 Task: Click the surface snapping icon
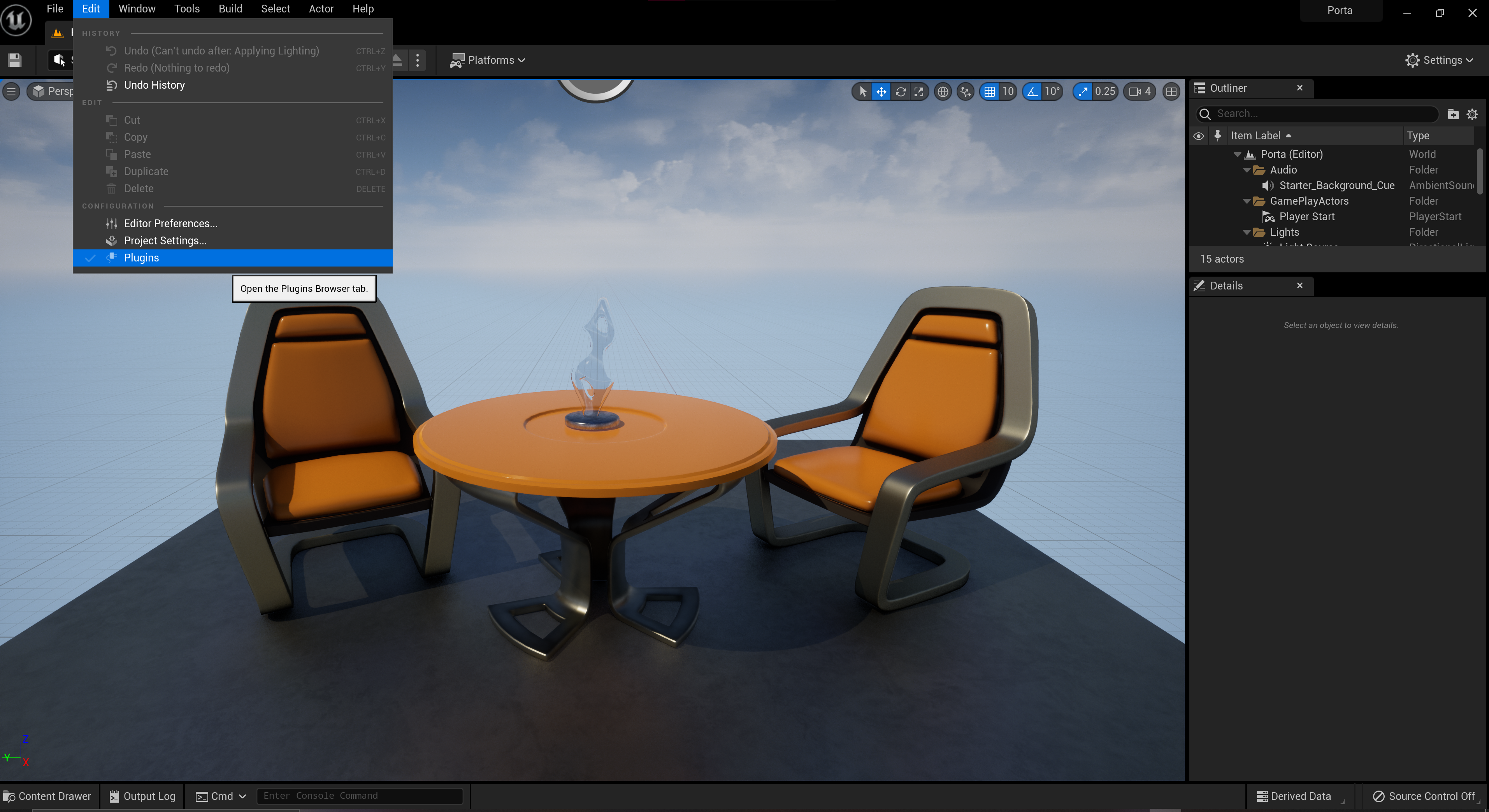[965, 91]
